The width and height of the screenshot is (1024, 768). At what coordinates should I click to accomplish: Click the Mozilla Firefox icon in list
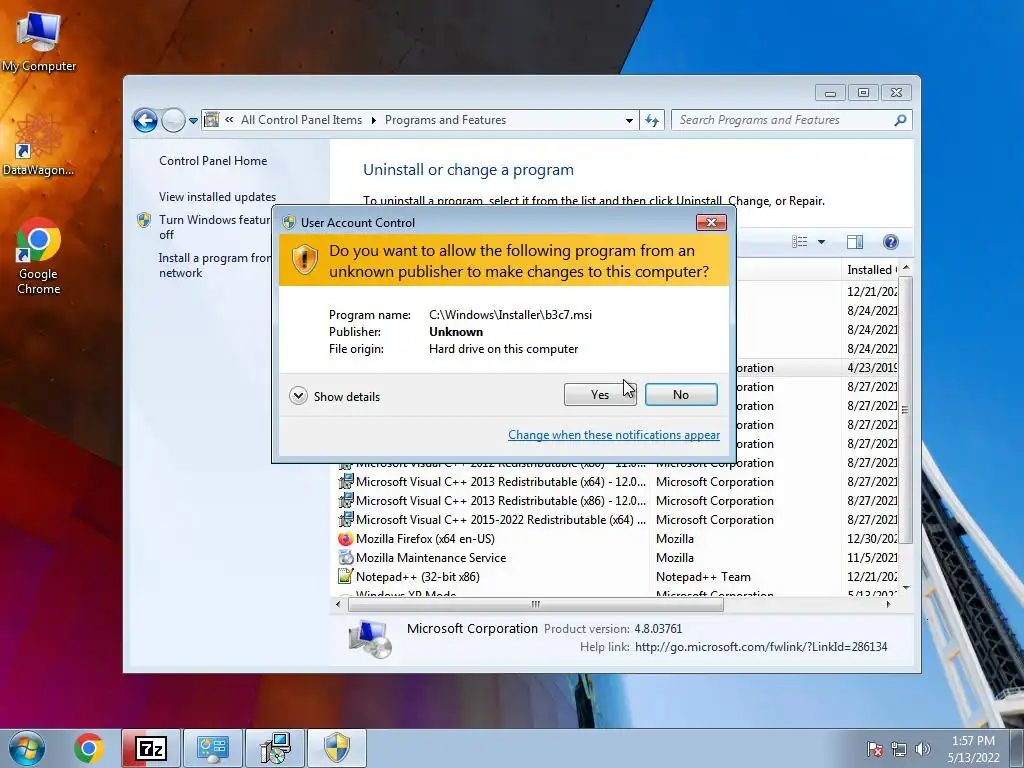click(345, 539)
